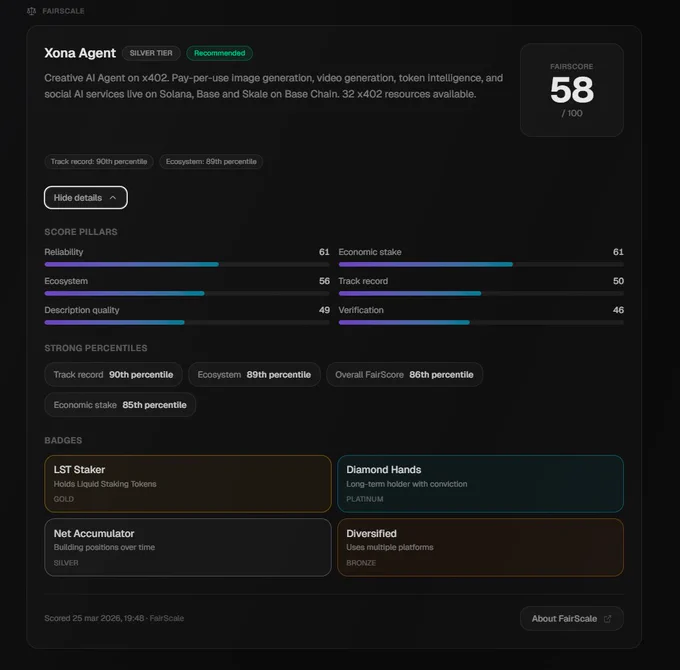The width and height of the screenshot is (680, 670).
Task: Click the 'BRONZE' label on Diversified
Action: 361,563
